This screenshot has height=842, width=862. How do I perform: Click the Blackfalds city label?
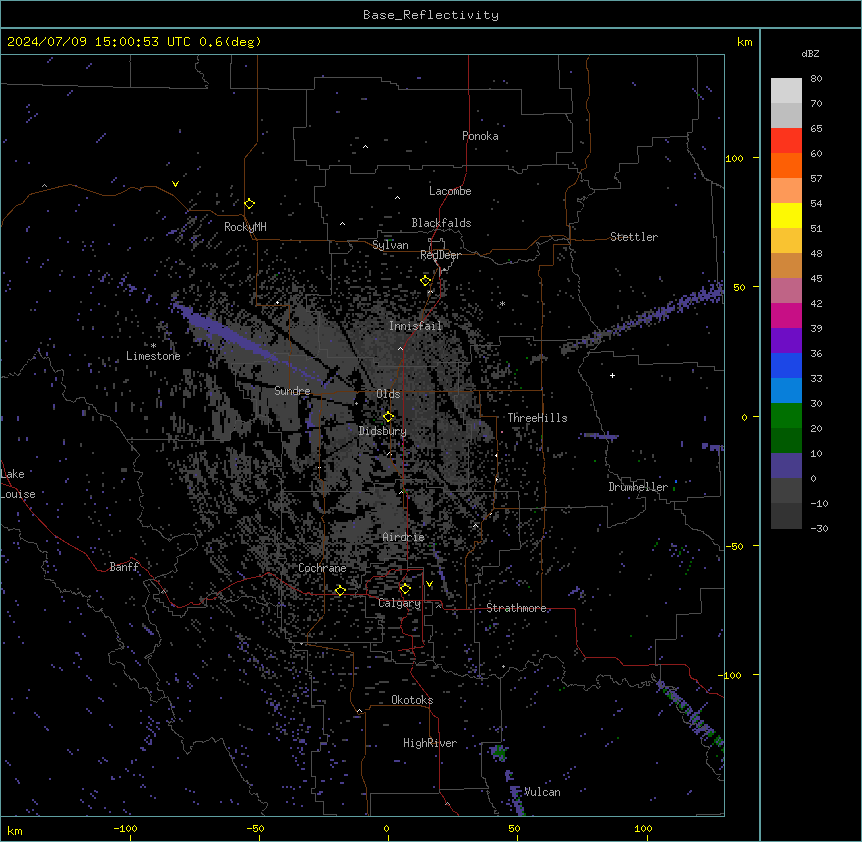tap(441, 223)
